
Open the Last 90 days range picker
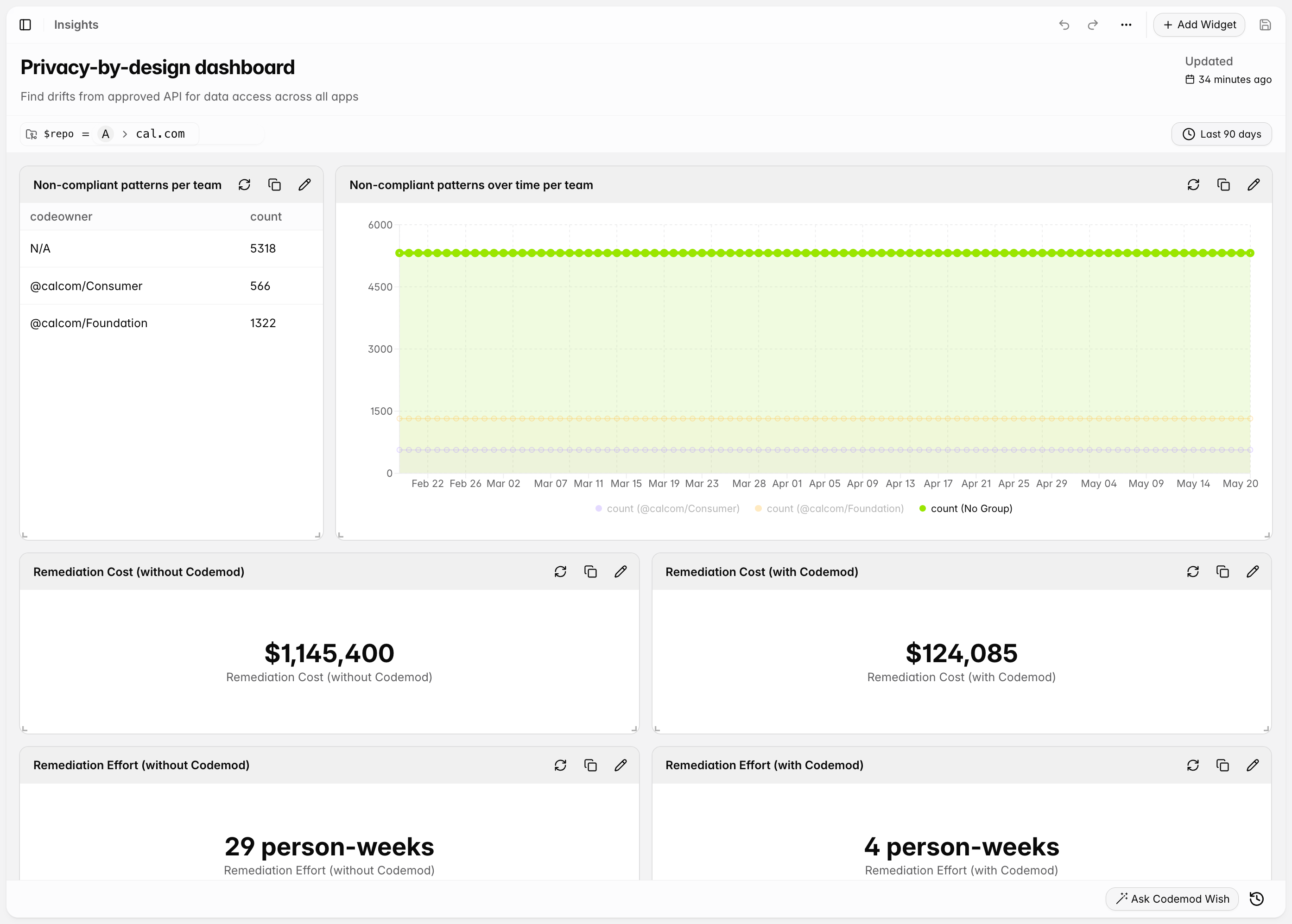point(1222,134)
